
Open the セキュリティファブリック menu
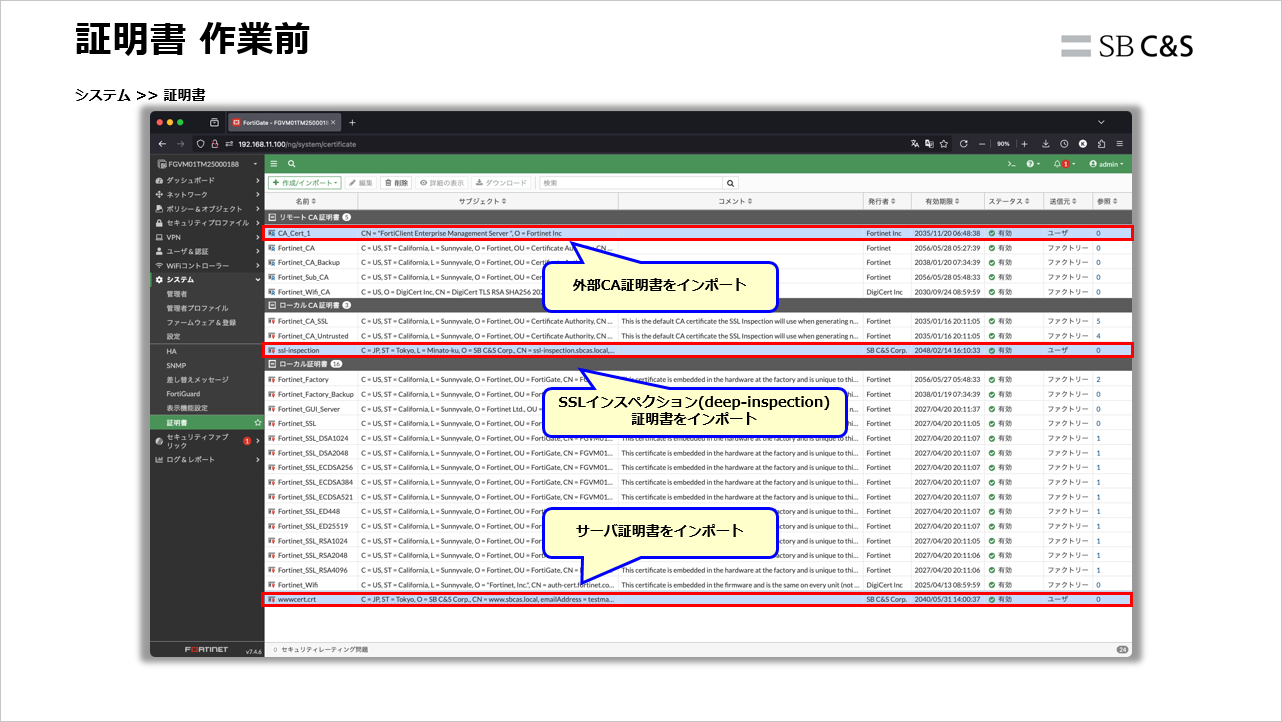pos(207,441)
